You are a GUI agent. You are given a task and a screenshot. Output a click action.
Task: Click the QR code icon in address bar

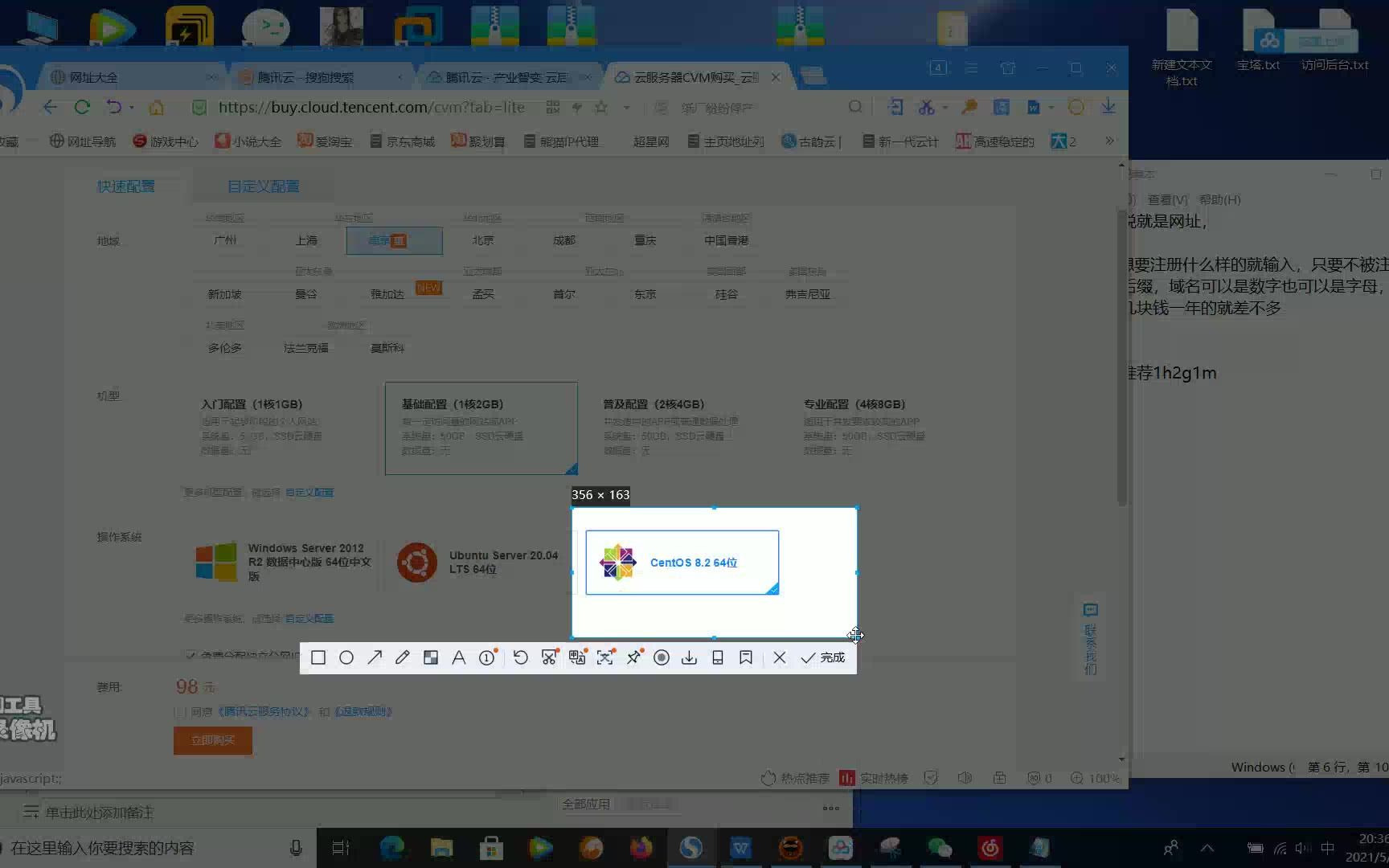coord(553,107)
